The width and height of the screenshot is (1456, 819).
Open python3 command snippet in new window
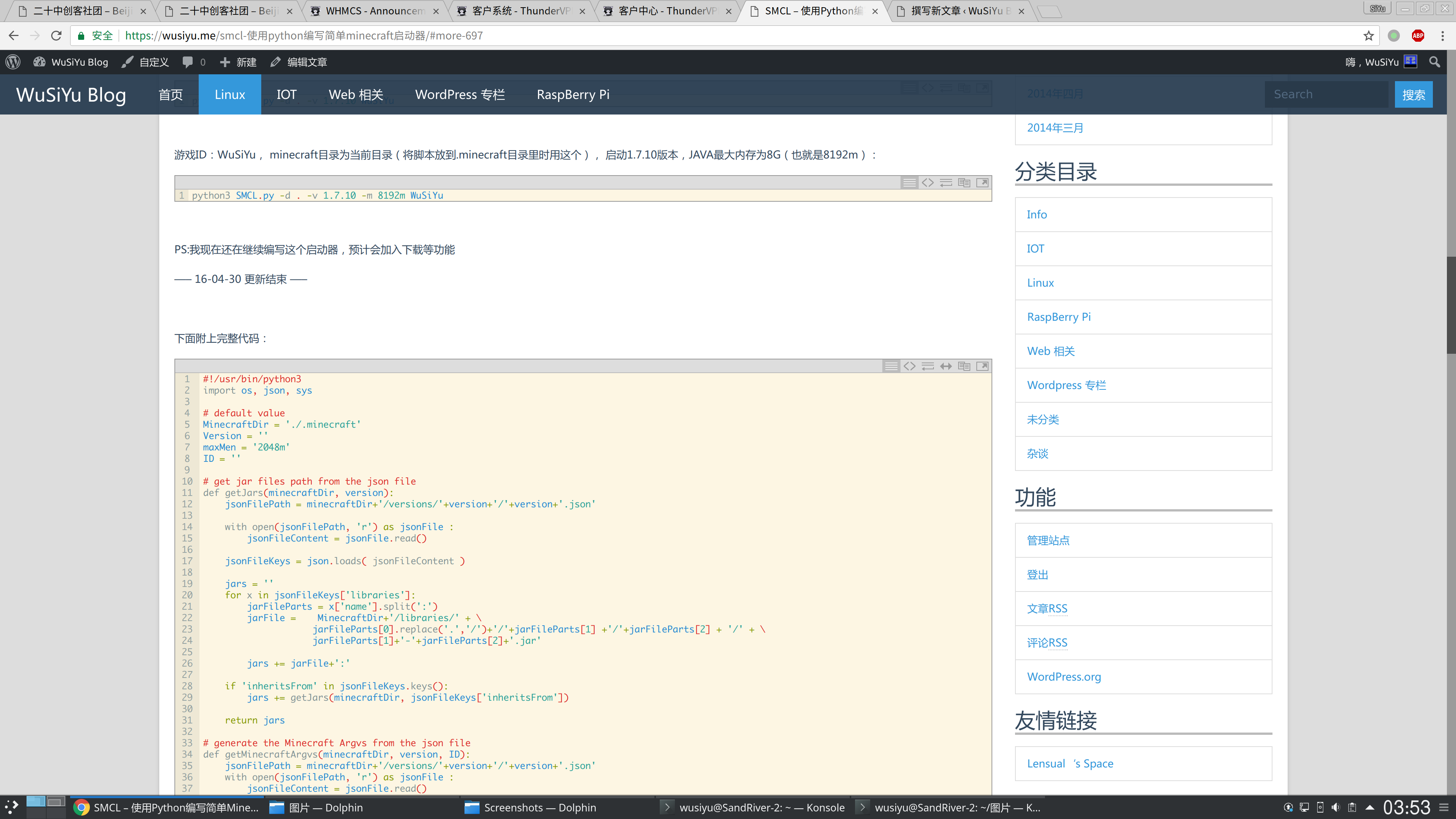point(982,182)
